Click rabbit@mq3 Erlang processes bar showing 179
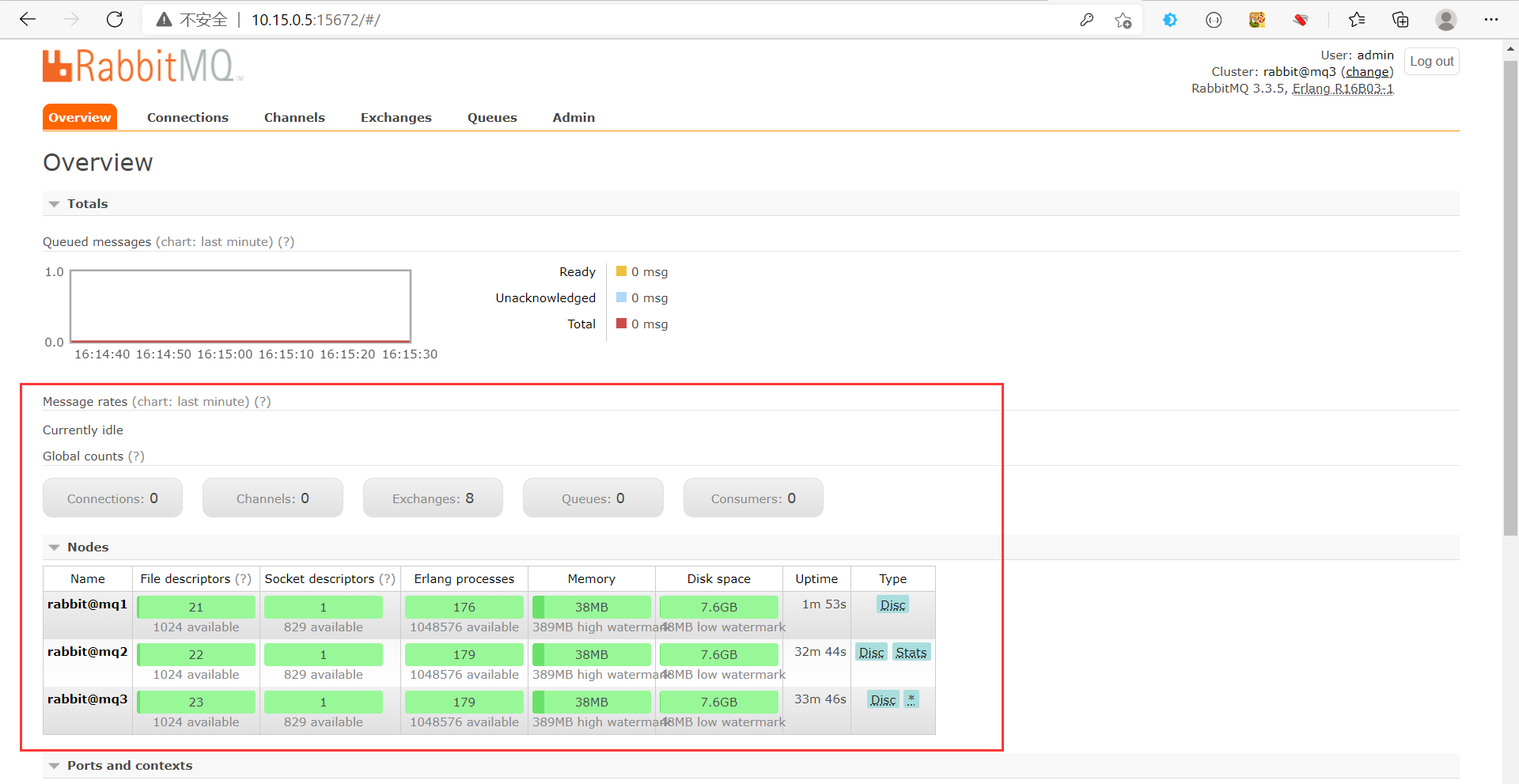Image resolution: width=1519 pixels, height=784 pixels. click(x=464, y=702)
